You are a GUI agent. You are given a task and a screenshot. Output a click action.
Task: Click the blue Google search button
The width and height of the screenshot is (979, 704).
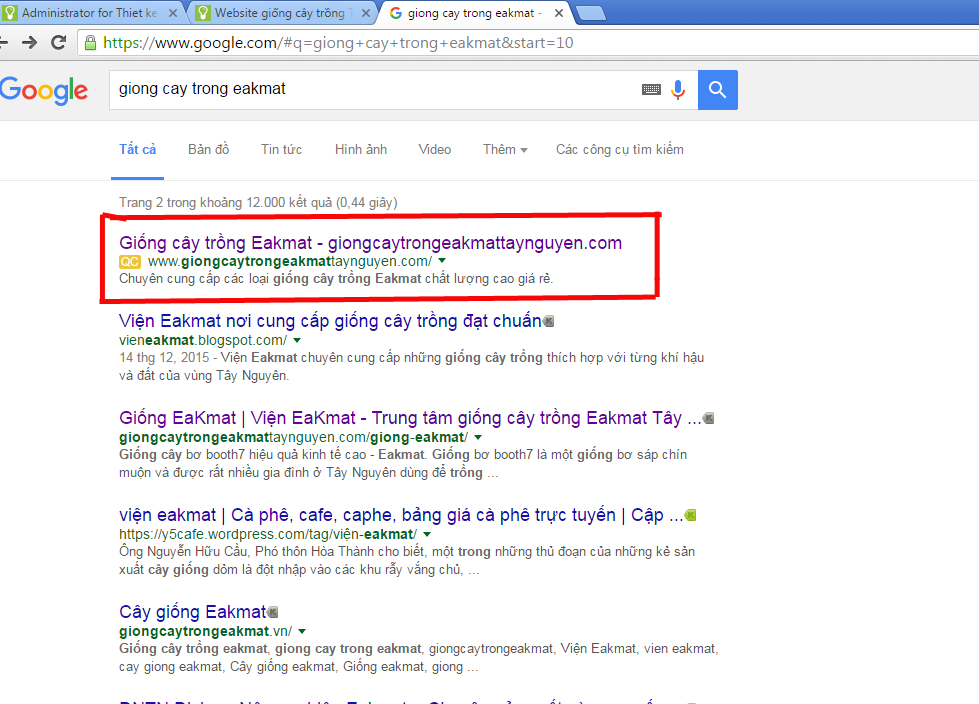(717, 90)
